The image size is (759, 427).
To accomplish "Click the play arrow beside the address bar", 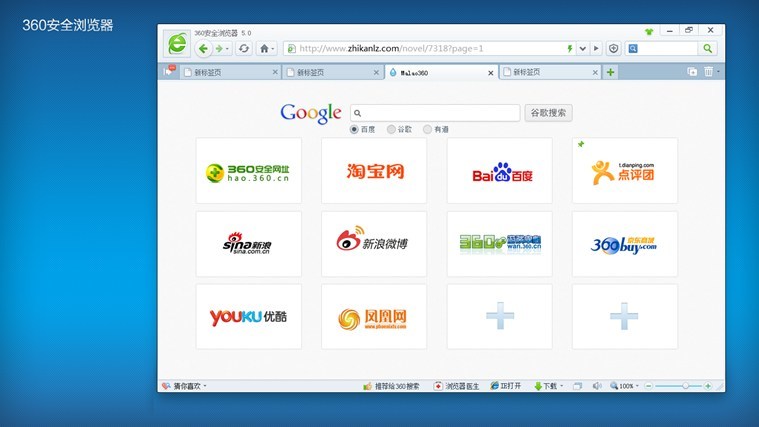I will (596, 48).
